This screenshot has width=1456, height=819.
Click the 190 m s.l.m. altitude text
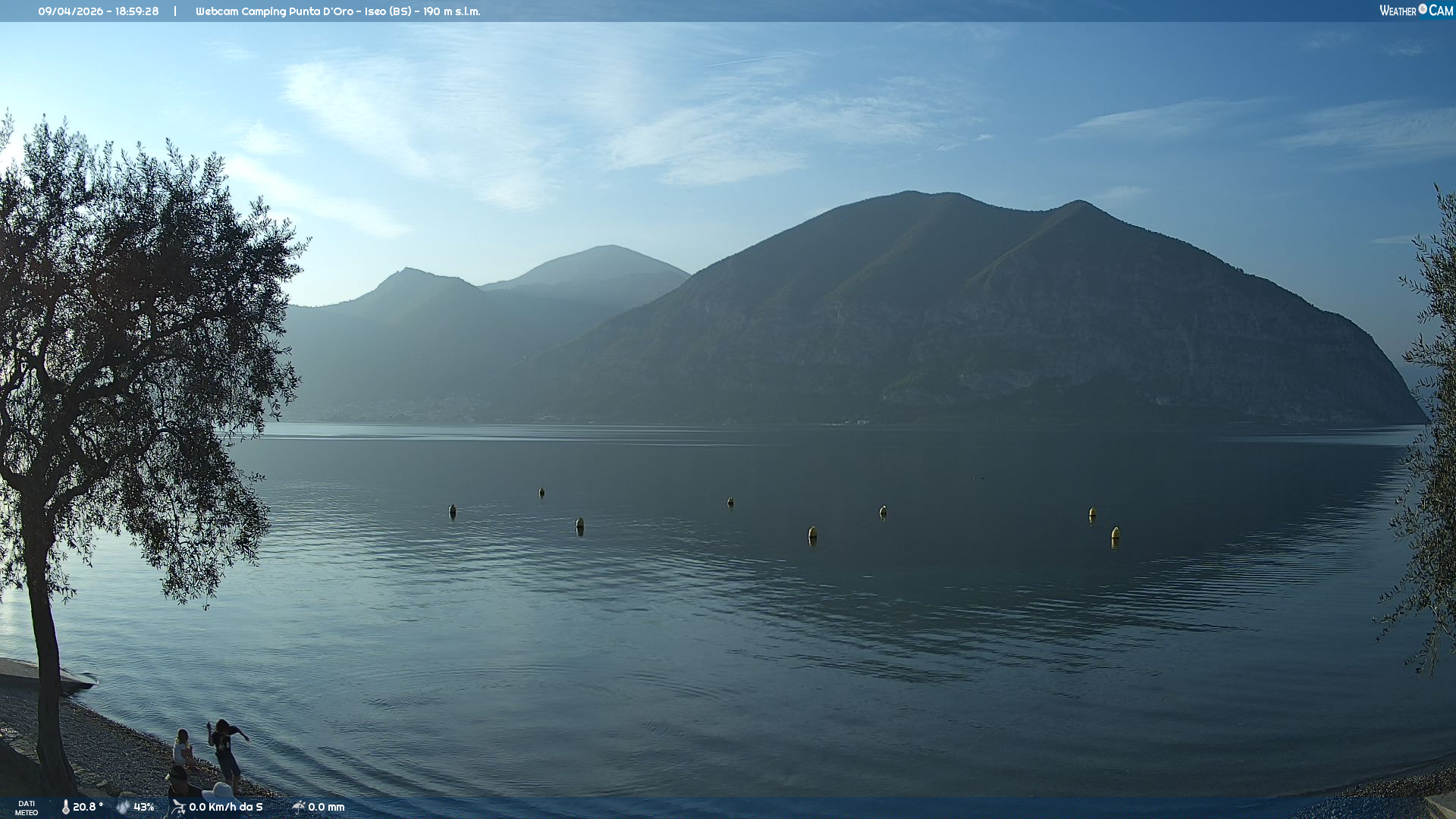click(x=452, y=11)
